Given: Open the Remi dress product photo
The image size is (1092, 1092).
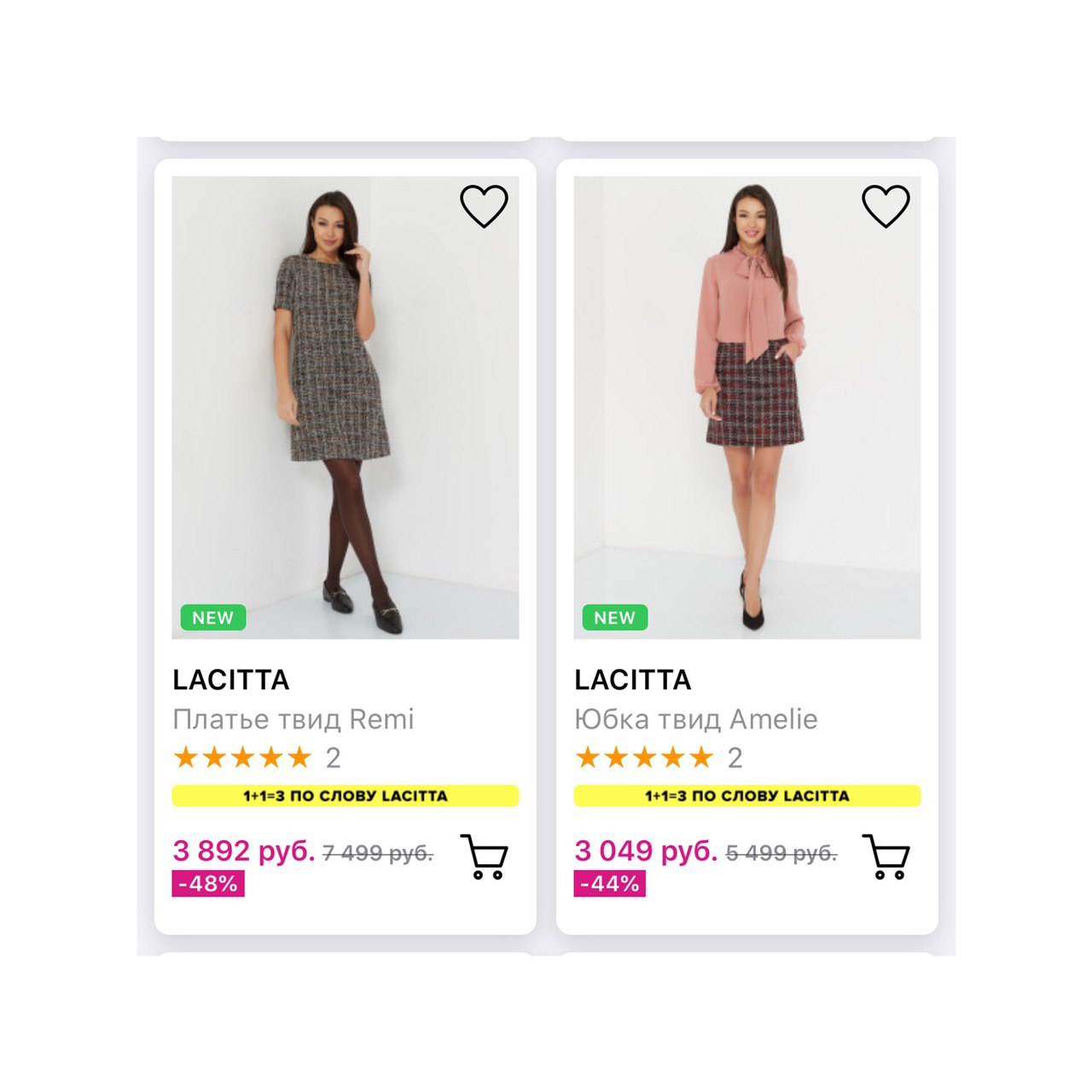Looking at the screenshot, I should tap(345, 401).
